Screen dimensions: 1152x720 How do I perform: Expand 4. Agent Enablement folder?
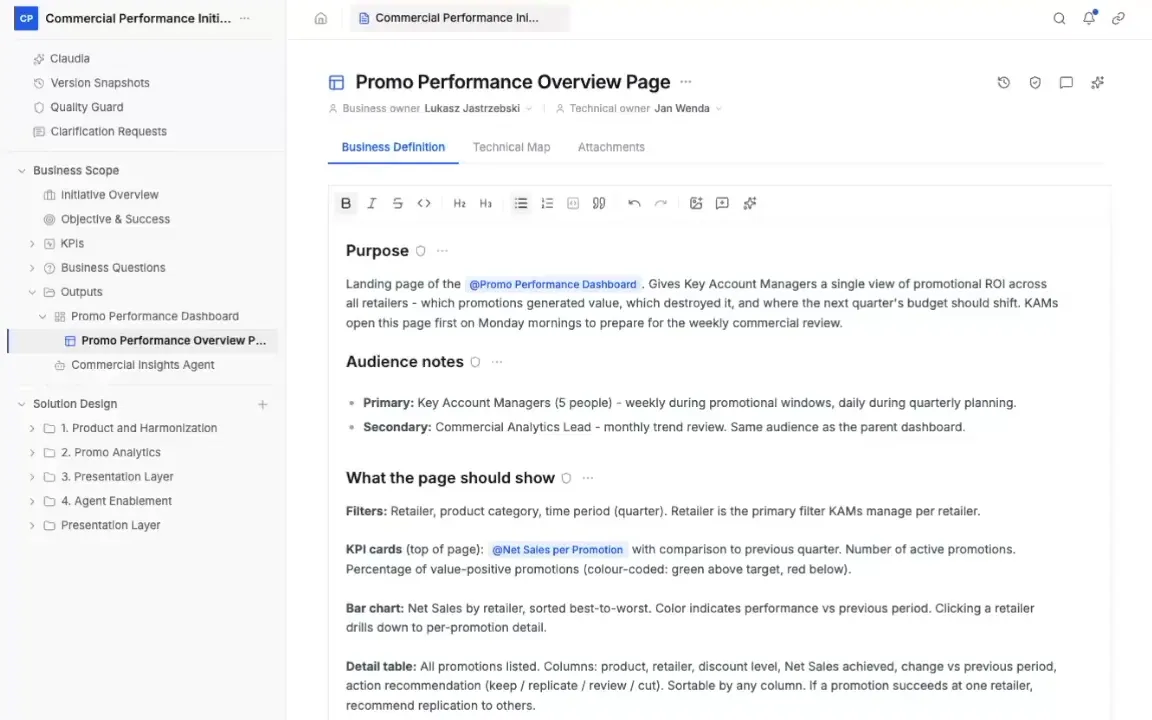[x=32, y=501]
